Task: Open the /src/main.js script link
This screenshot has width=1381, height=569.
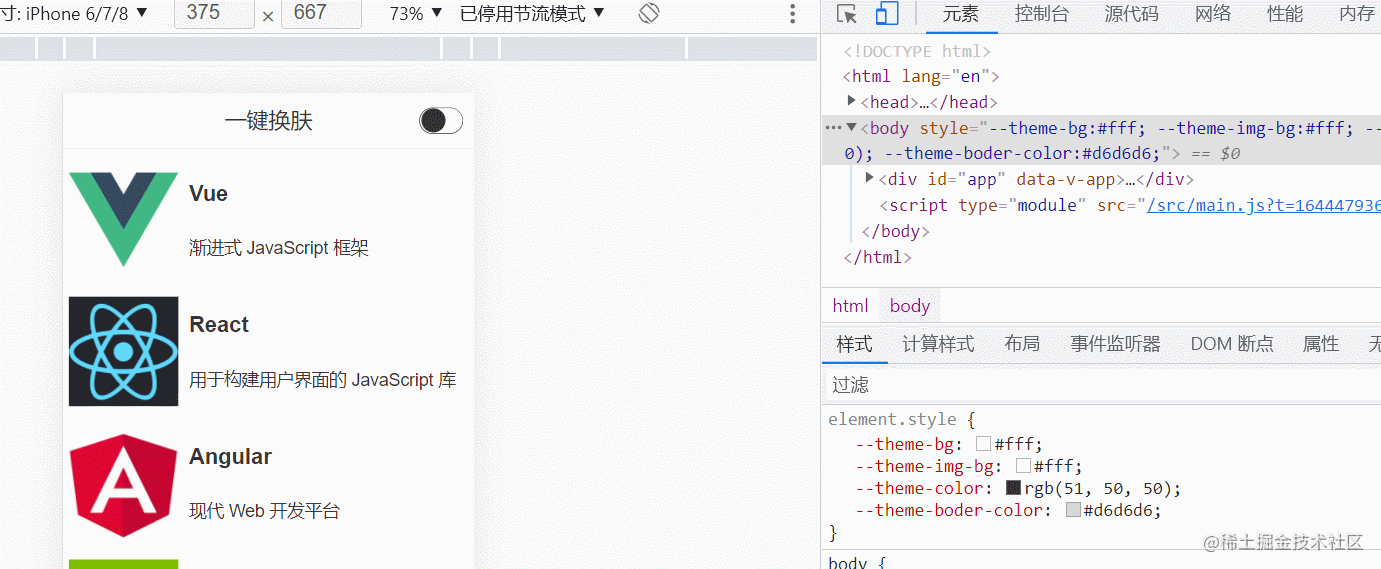Action: pos(1263,205)
